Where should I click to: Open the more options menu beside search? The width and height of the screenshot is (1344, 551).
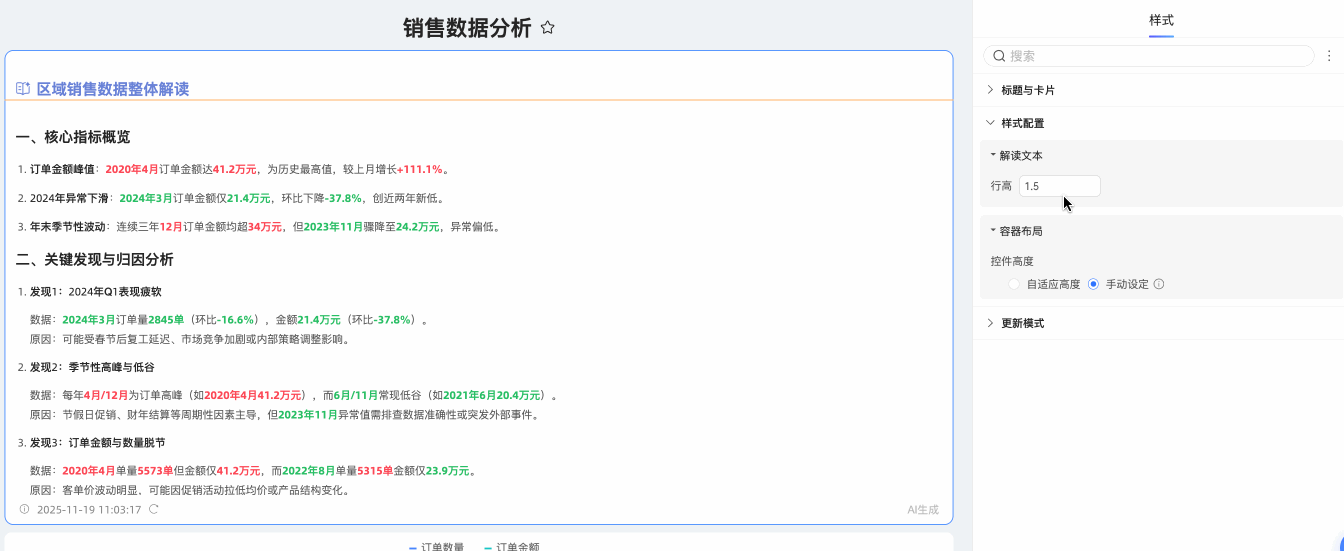click(1329, 56)
